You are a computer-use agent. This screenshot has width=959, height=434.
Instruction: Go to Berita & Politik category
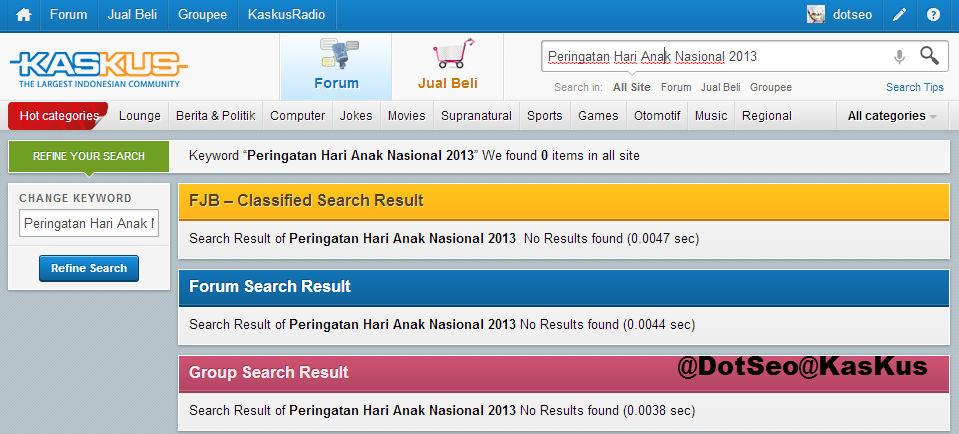[215, 116]
